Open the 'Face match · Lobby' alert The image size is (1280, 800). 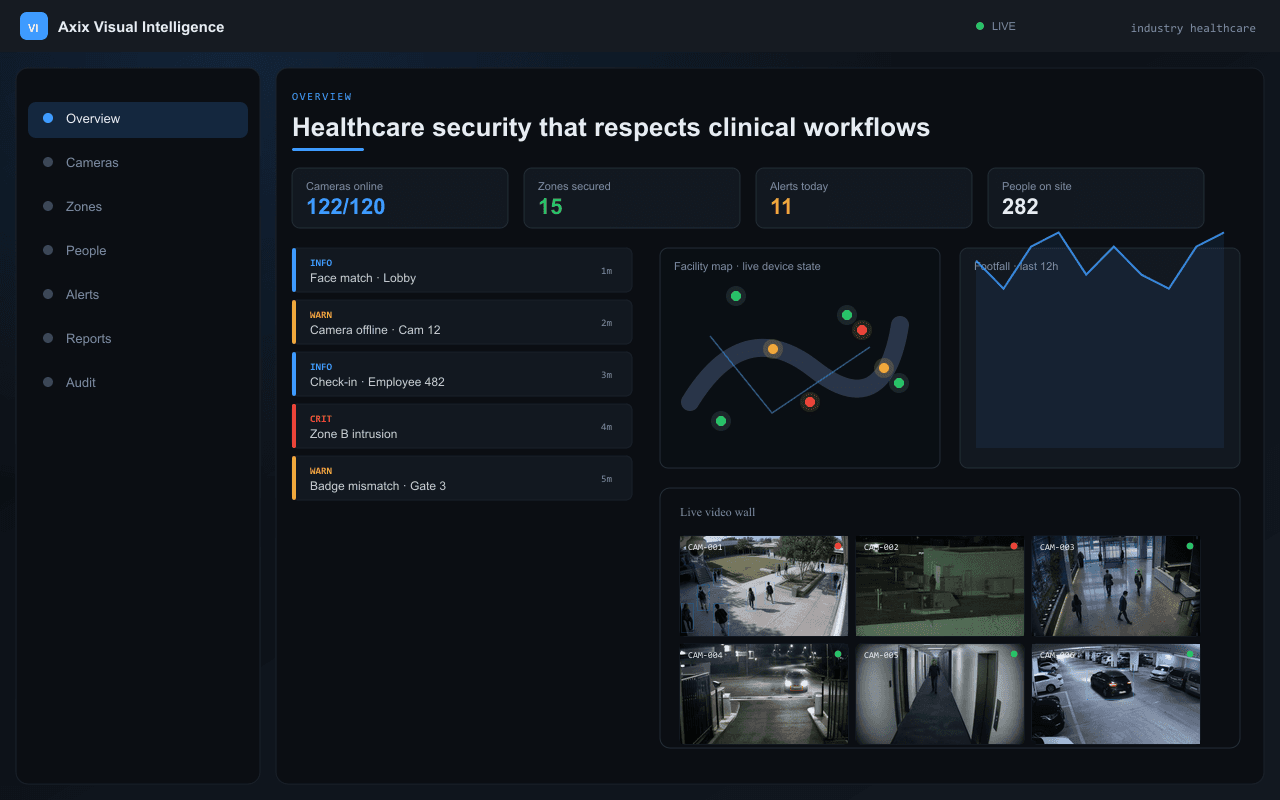pyautogui.click(x=462, y=270)
